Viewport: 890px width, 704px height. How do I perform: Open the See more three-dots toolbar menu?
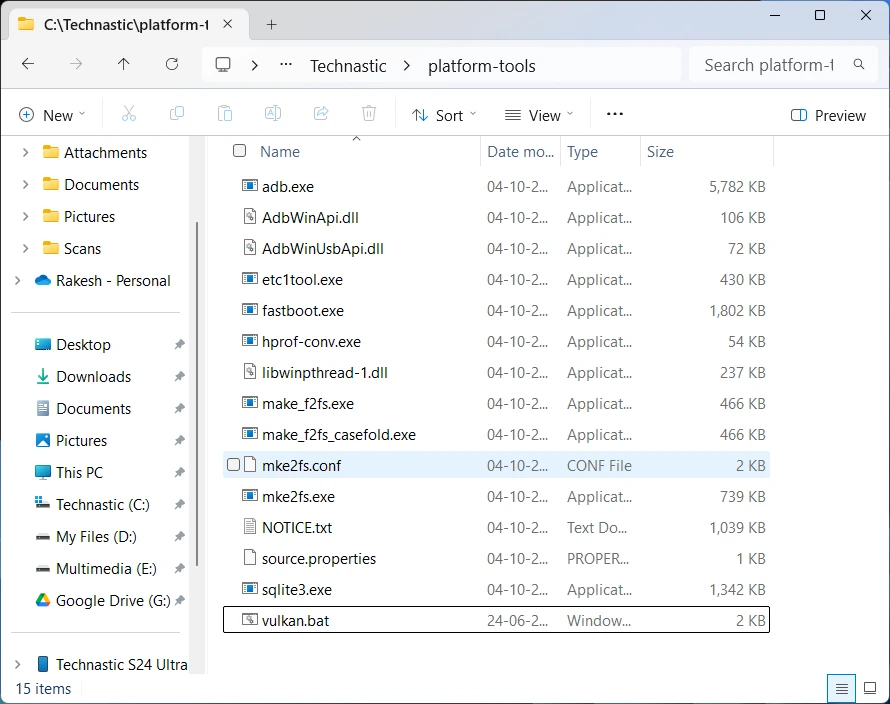coord(615,114)
